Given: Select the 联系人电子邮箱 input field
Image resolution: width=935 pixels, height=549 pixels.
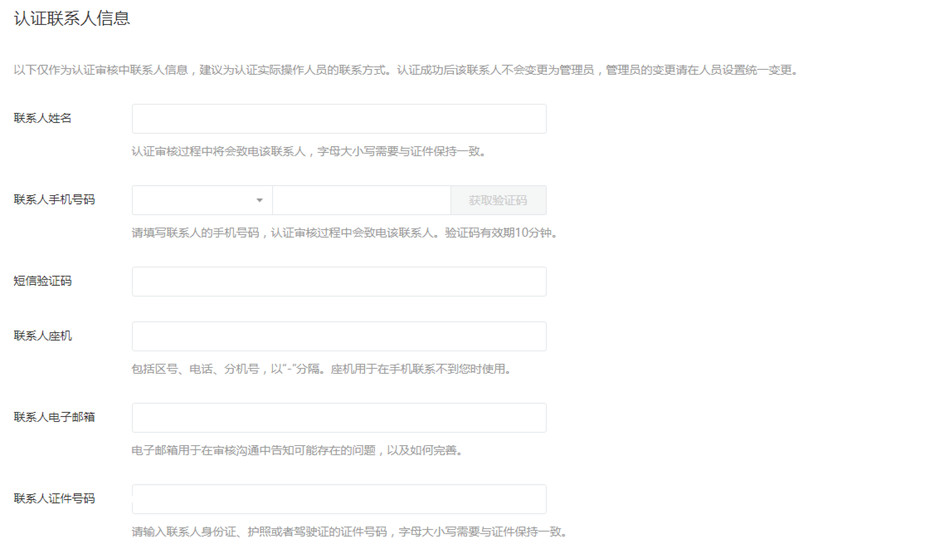Looking at the screenshot, I should tap(339, 418).
